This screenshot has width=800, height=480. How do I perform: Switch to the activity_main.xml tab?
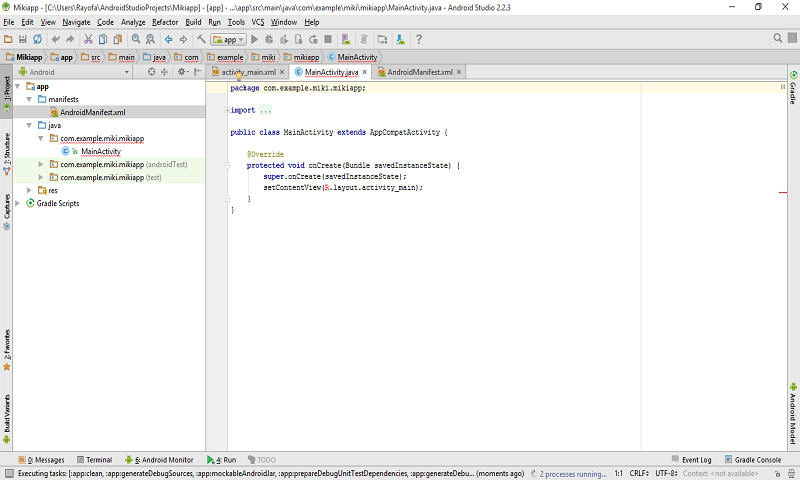(248, 72)
